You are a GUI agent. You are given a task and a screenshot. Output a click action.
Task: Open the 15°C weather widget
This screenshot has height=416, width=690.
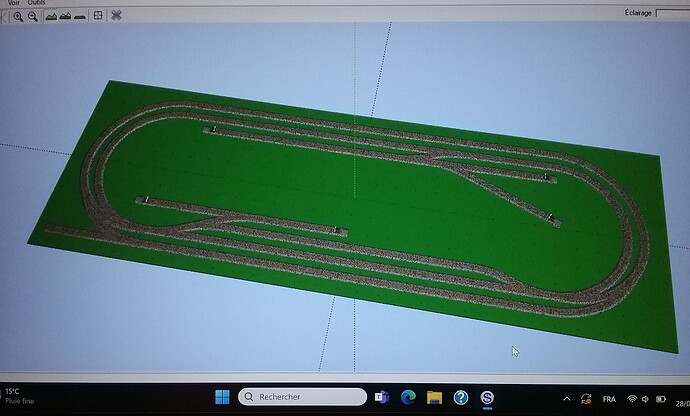click(19, 396)
